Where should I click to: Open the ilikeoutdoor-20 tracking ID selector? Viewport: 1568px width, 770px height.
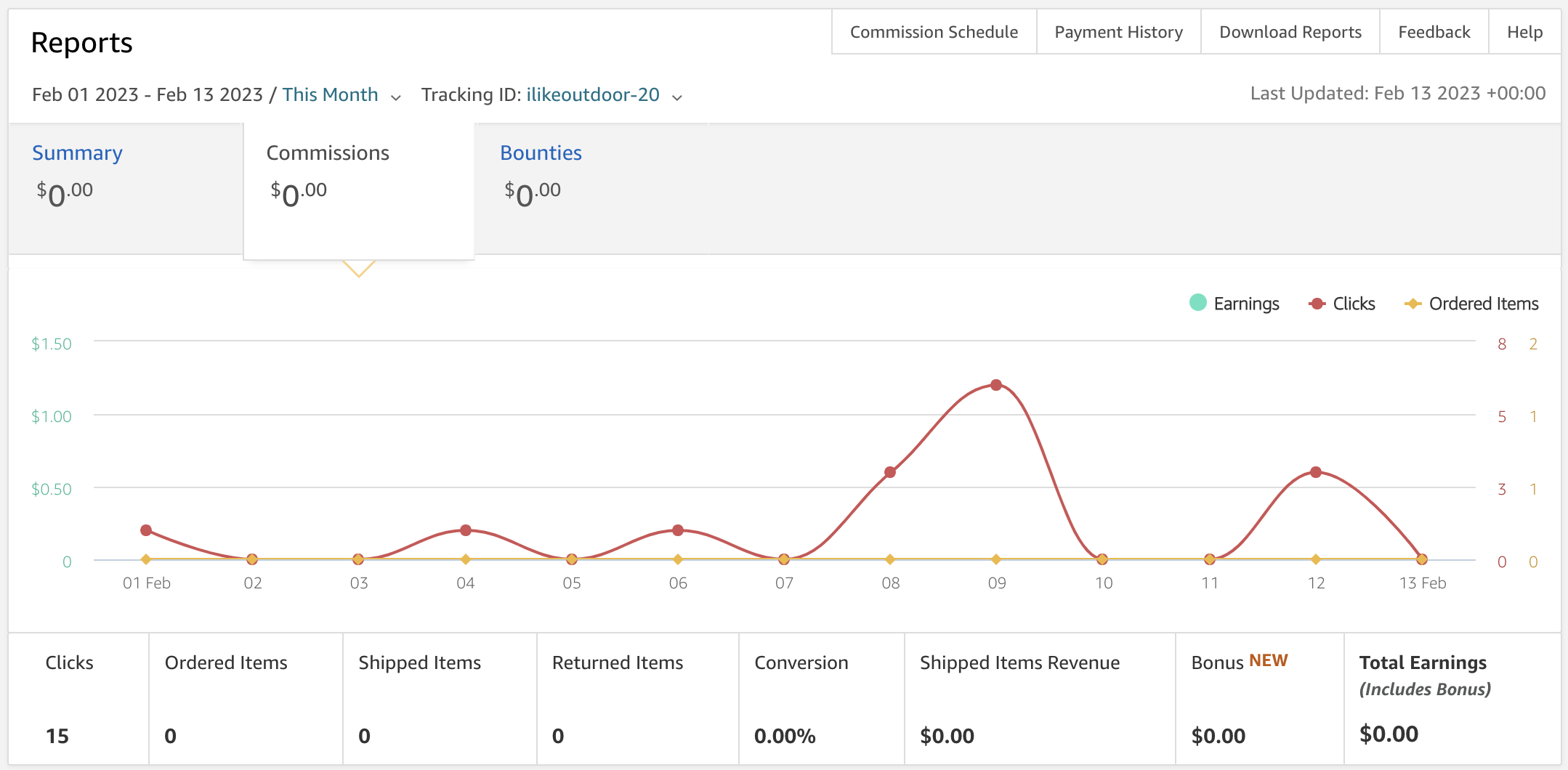point(593,95)
